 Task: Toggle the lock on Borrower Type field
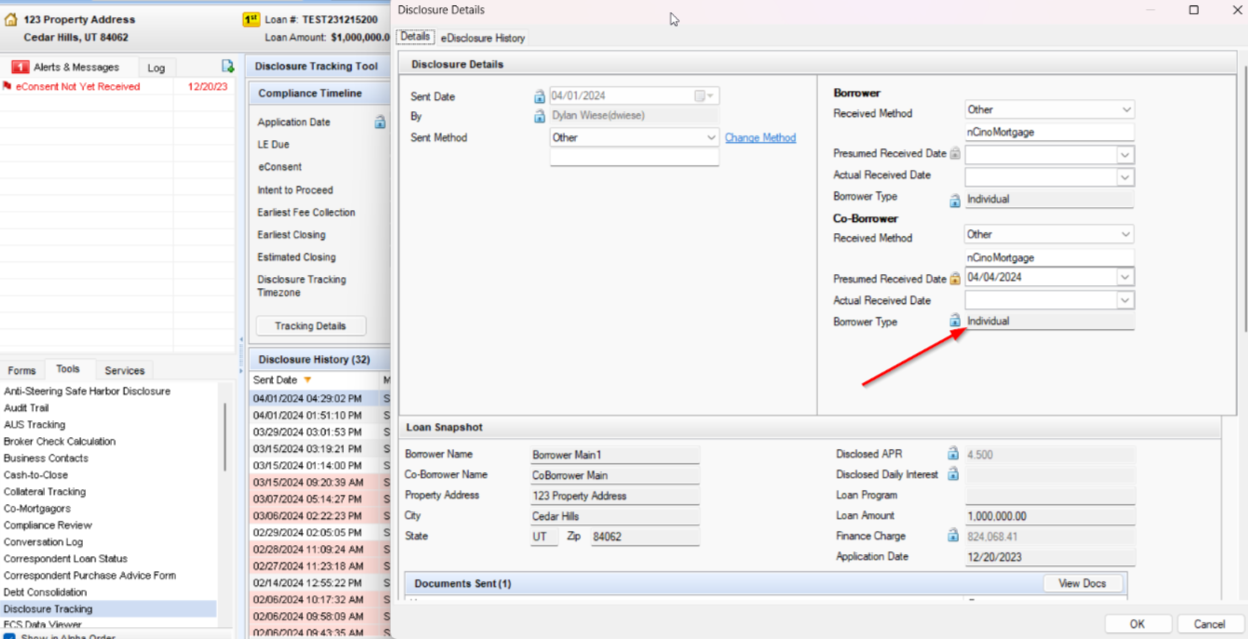tap(953, 199)
